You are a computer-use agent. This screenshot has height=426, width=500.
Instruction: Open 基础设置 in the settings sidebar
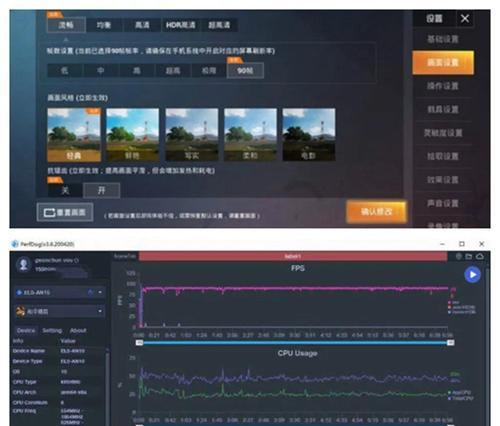(443, 39)
